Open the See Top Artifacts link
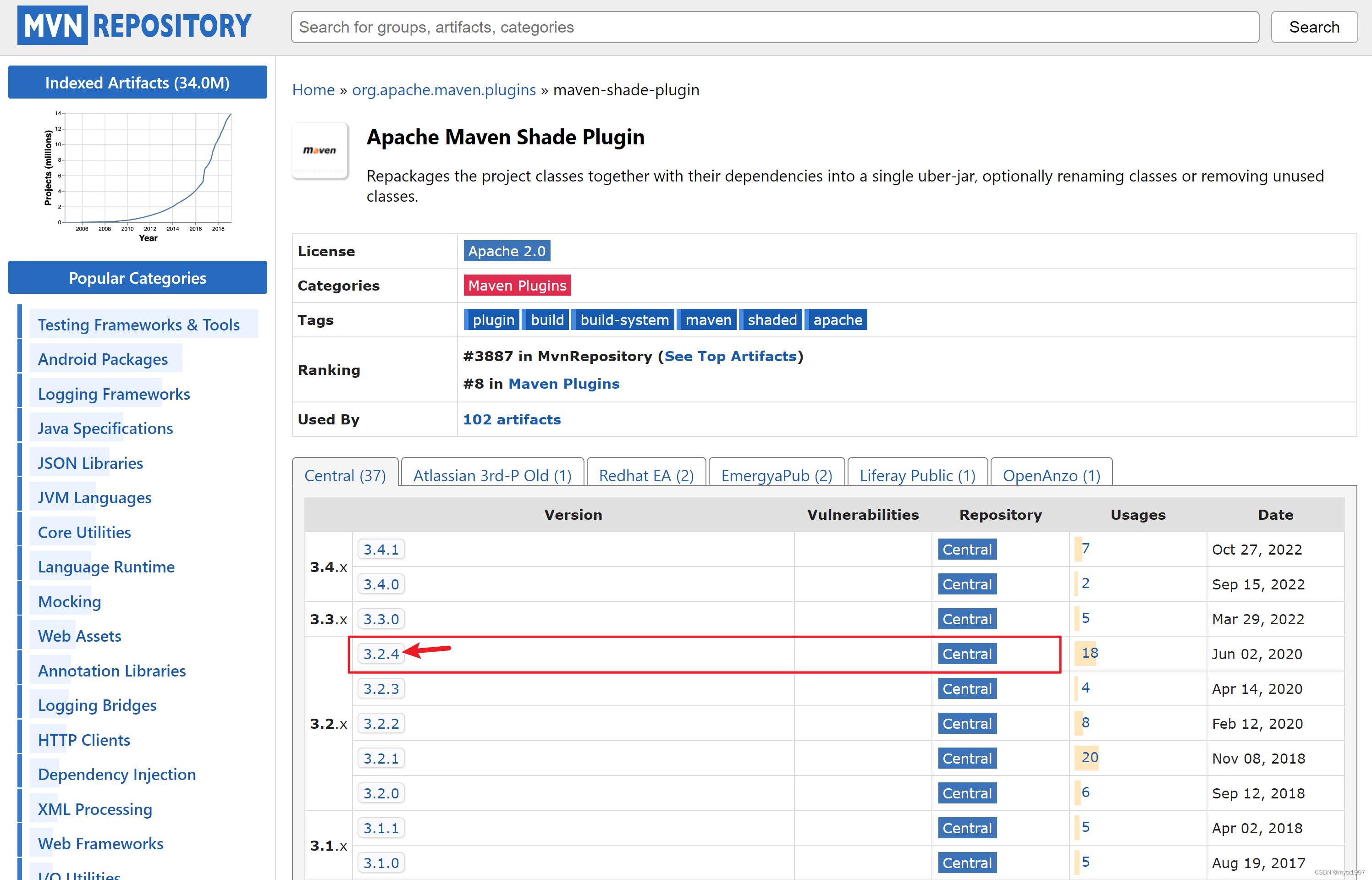 730,356
